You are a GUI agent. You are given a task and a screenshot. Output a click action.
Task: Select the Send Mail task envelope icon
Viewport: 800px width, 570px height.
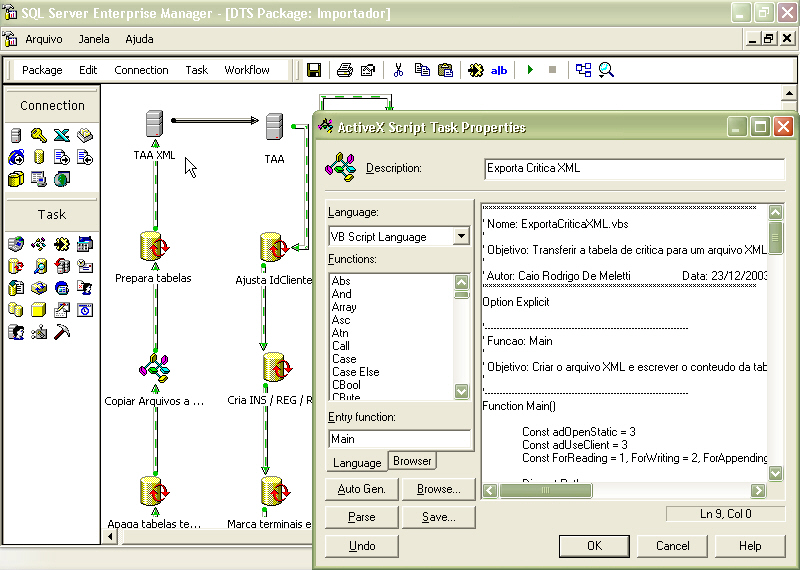(x=85, y=266)
